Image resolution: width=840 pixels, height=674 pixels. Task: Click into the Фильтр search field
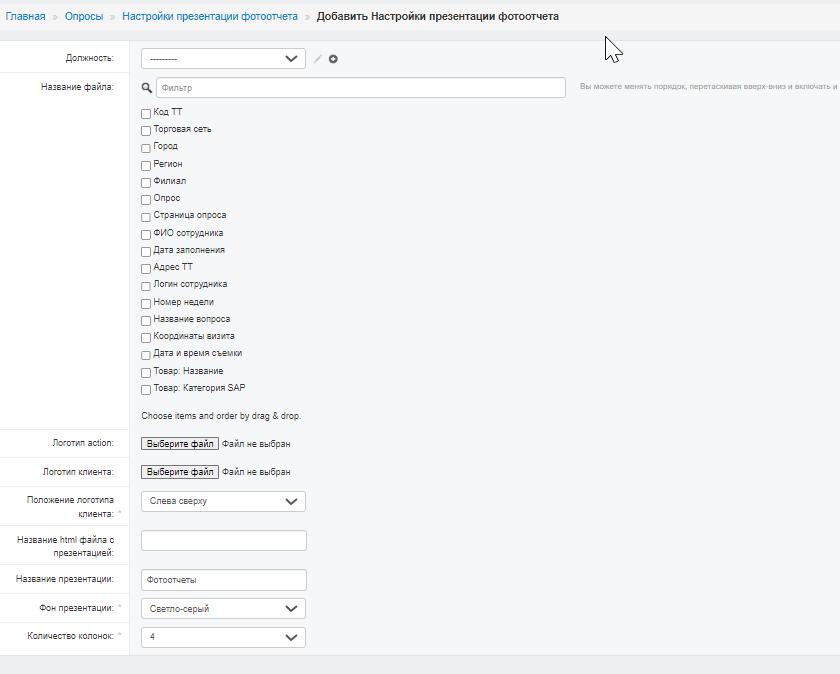coord(361,88)
